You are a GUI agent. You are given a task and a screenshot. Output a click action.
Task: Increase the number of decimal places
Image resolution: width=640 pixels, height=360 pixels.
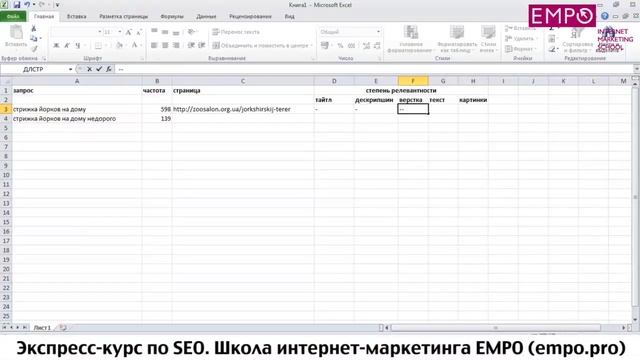(366, 46)
